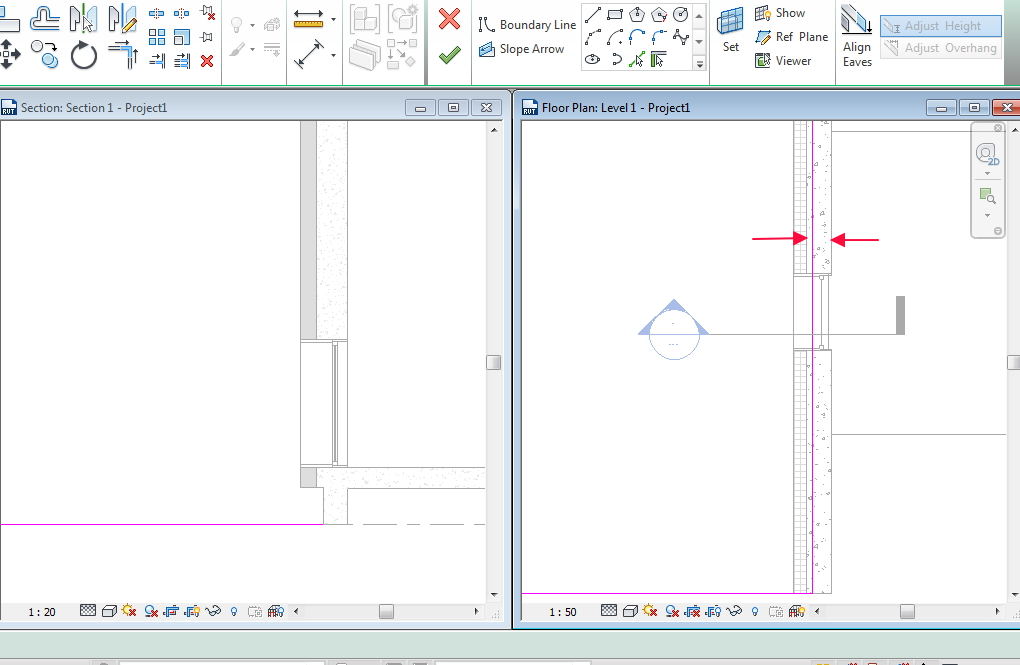Choose the Pick Lines tool
The height and width of the screenshot is (665, 1020).
coord(637,60)
